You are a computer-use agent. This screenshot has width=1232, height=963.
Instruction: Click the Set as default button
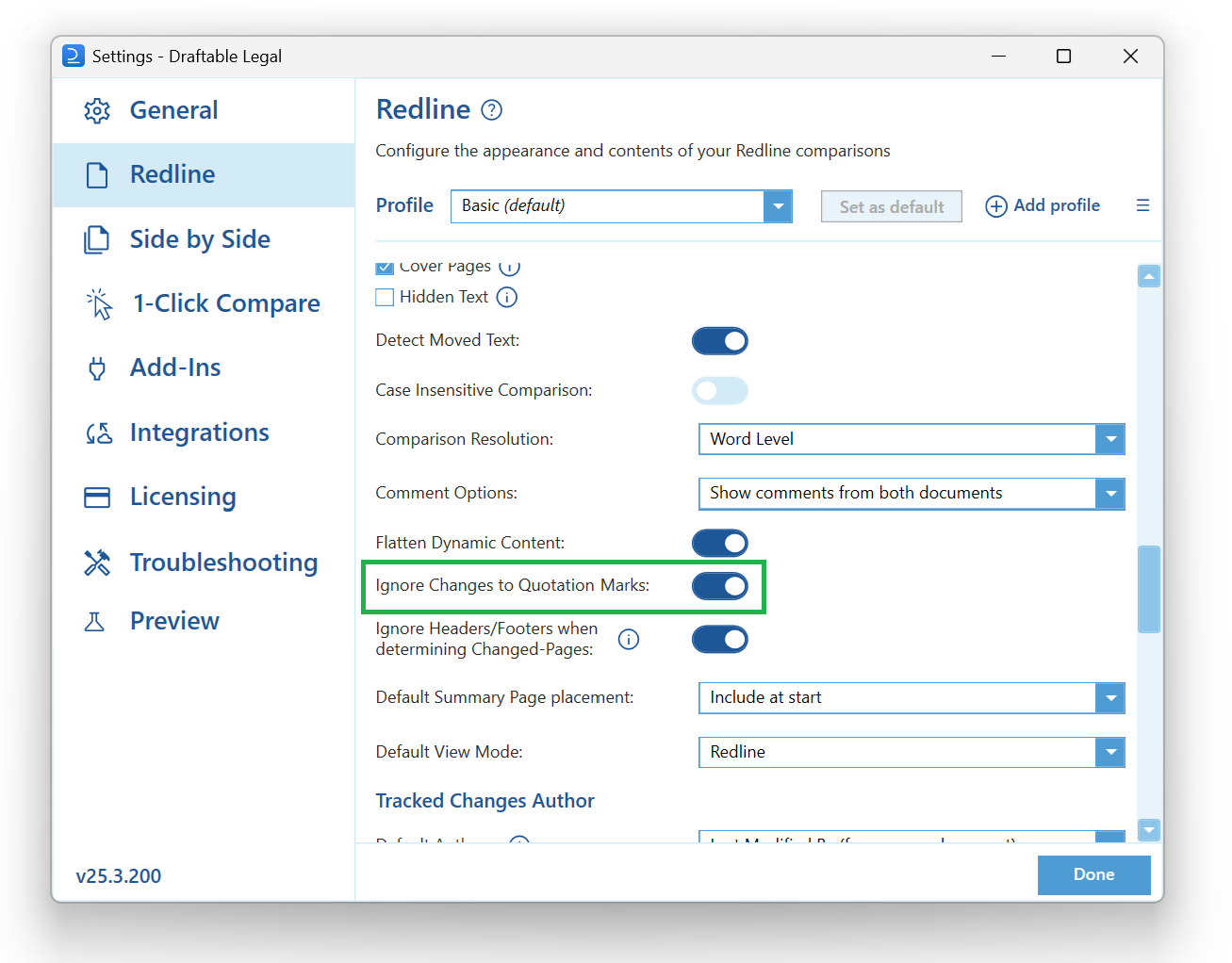point(892,207)
